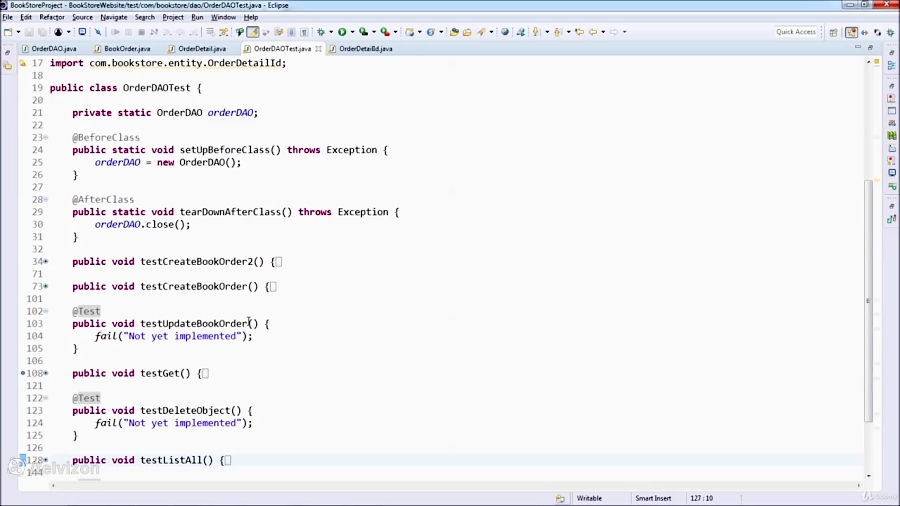Click the Next Annotation arrow icon
The width and height of the screenshot is (900, 506).
click(536, 32)
